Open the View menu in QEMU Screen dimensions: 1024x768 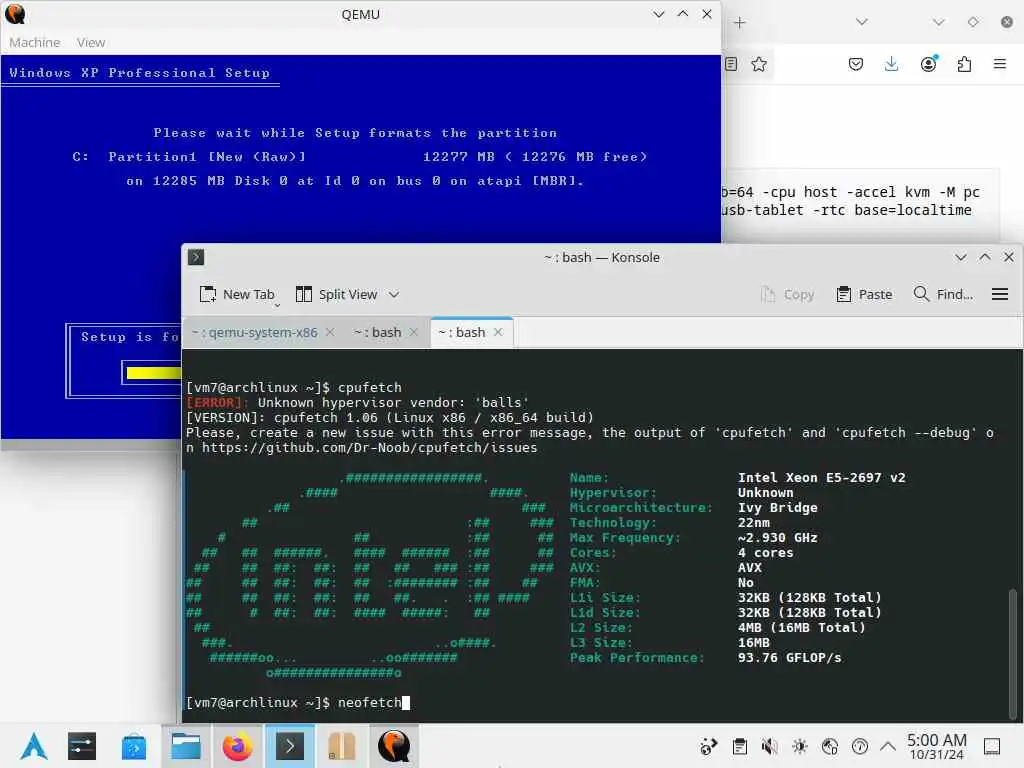point(91,42)
